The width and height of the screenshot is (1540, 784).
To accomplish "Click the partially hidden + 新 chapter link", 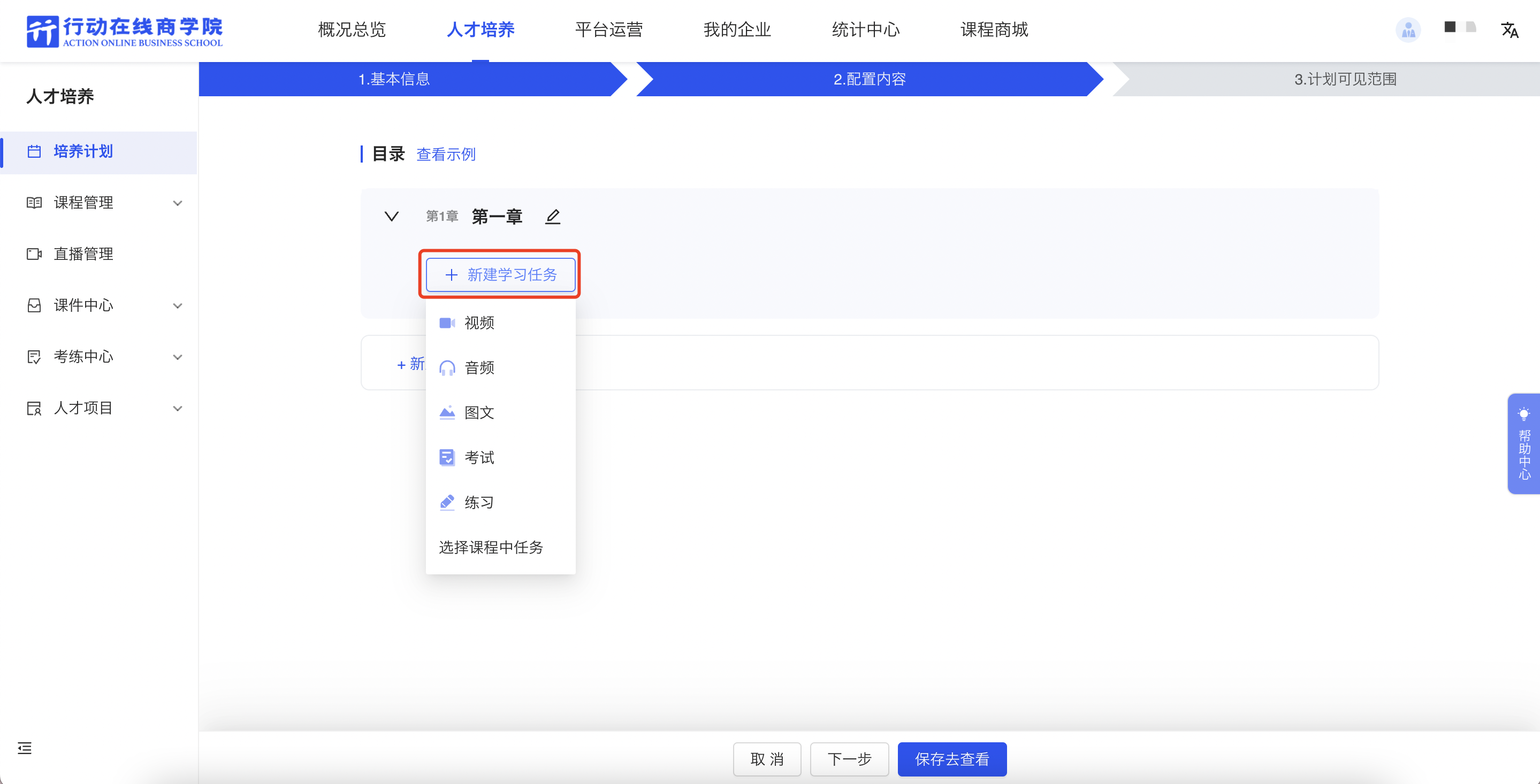I will pos(411,364).
